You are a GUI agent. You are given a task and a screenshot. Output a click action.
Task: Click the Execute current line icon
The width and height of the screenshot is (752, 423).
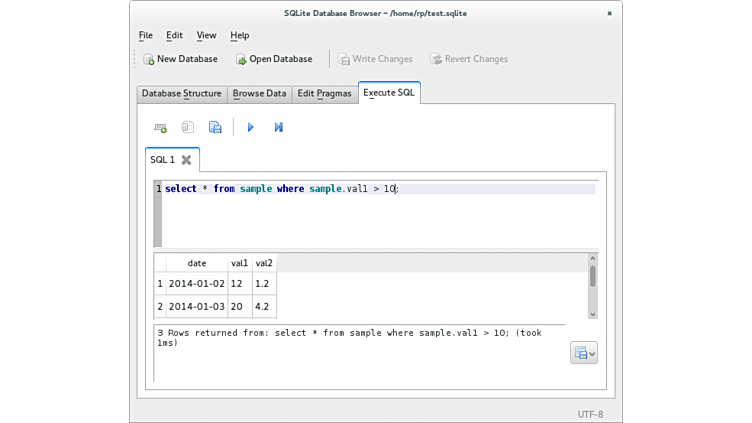coord(279,128)
